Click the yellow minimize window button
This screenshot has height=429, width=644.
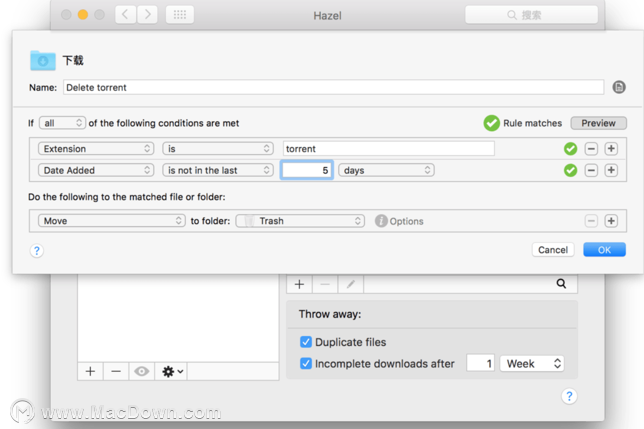coord(83,15)
